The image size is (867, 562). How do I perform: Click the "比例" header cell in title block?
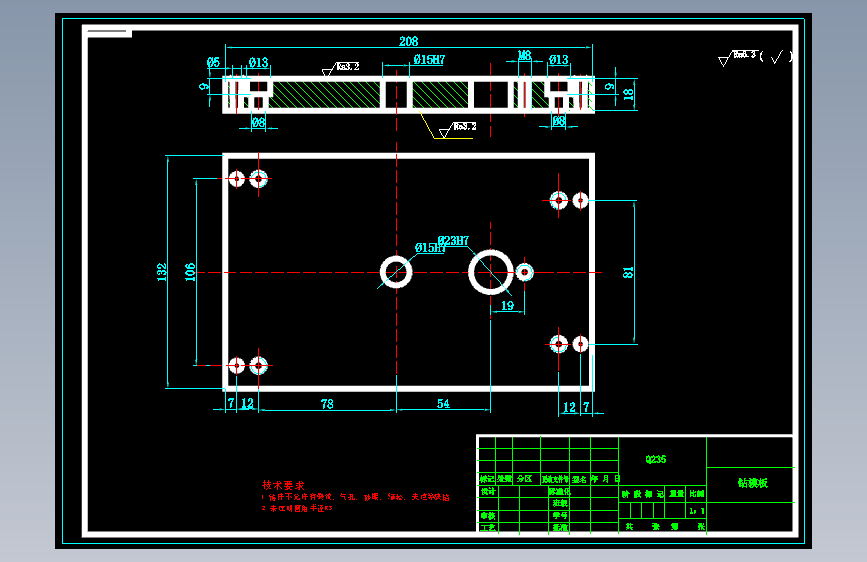coord(697,493)
